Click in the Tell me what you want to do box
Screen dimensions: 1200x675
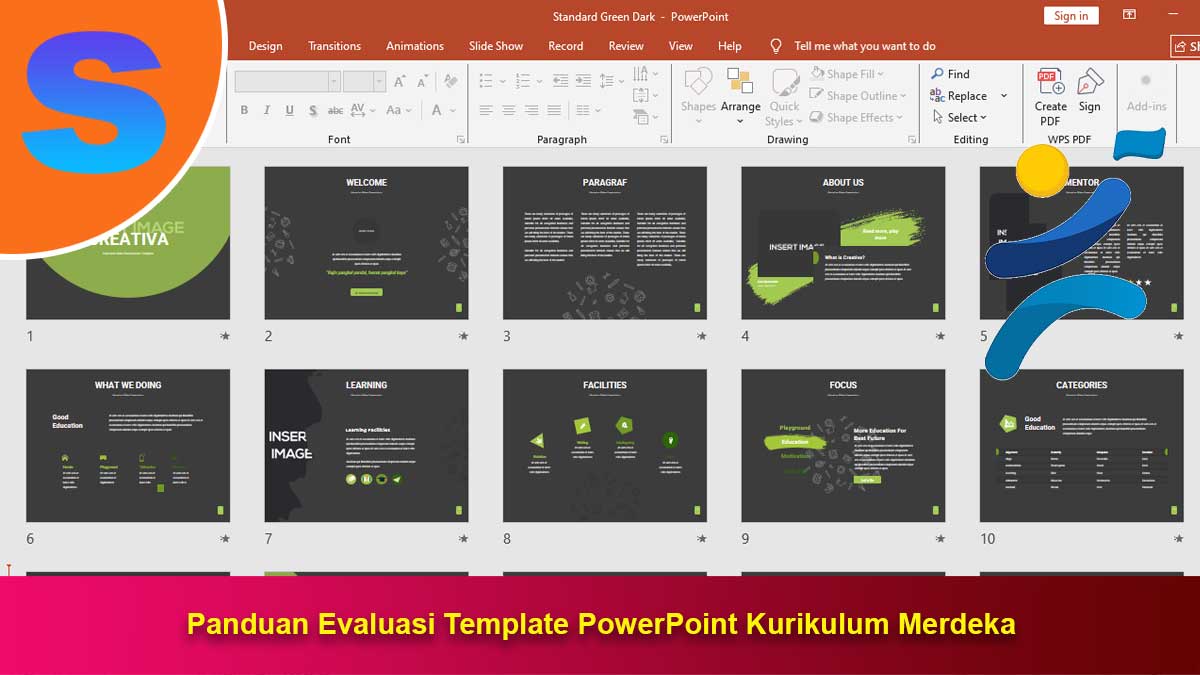click(x=865, y=46)
